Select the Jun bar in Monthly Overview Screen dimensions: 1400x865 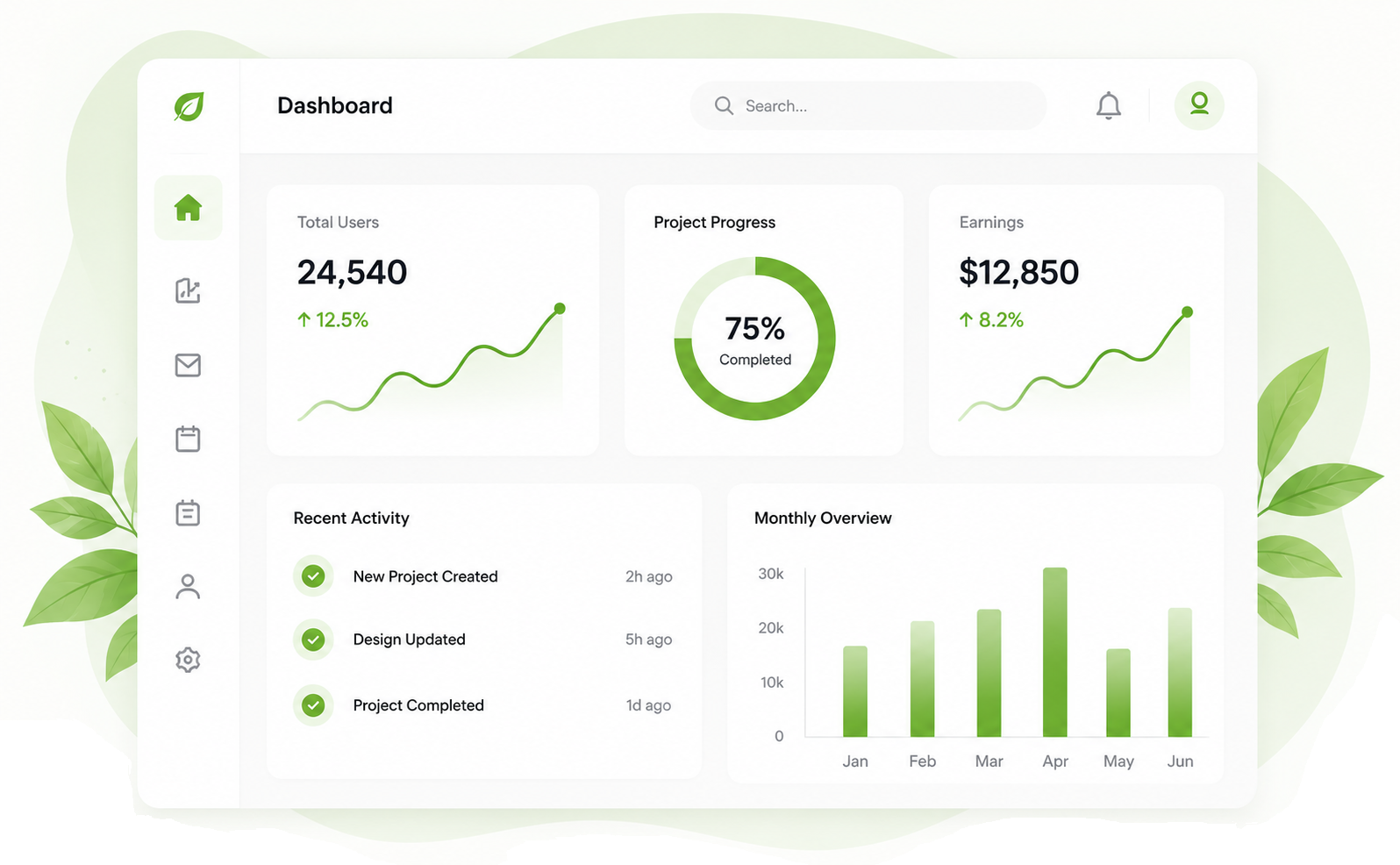(1180, 672)
